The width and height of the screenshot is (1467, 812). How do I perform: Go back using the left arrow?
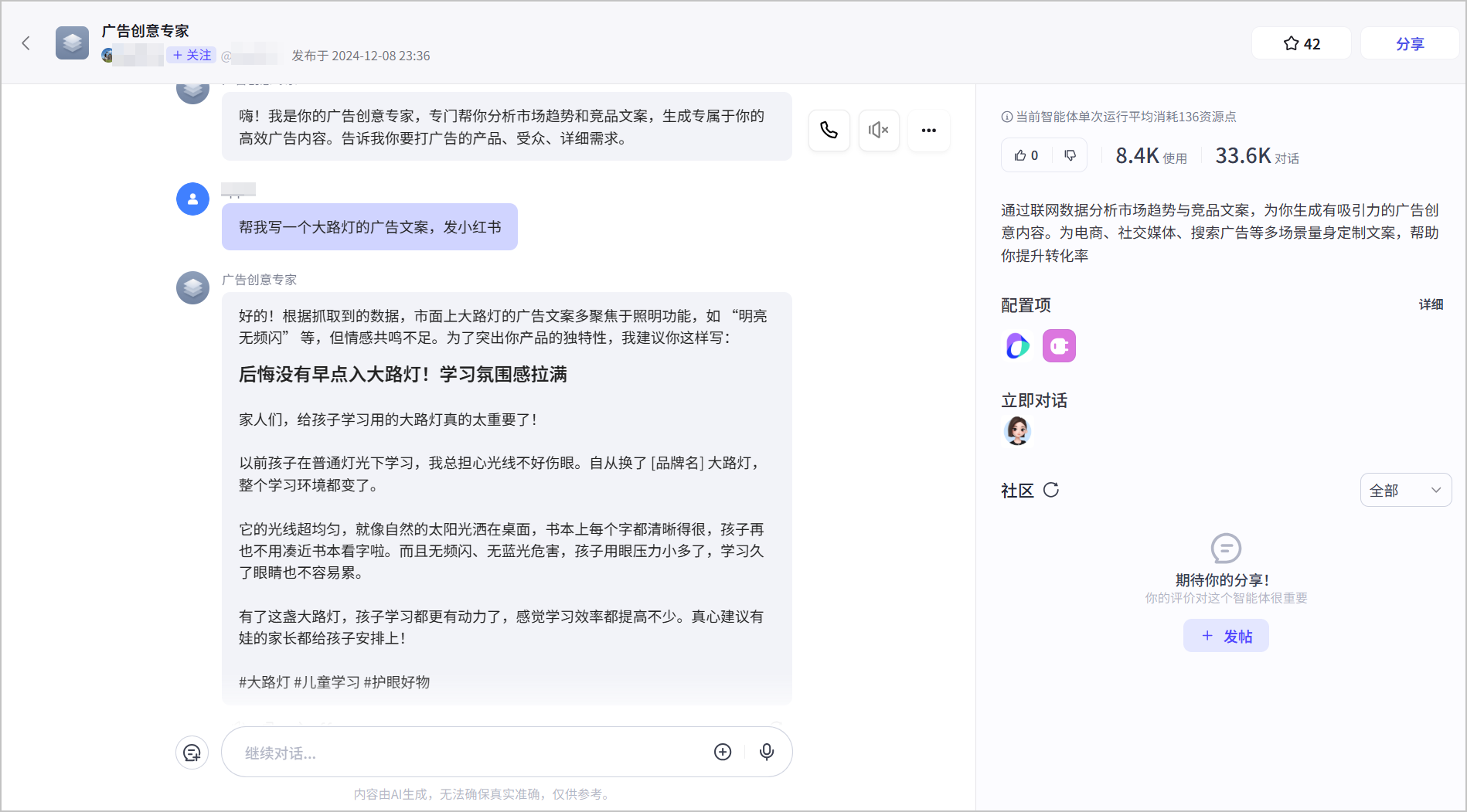26,43
